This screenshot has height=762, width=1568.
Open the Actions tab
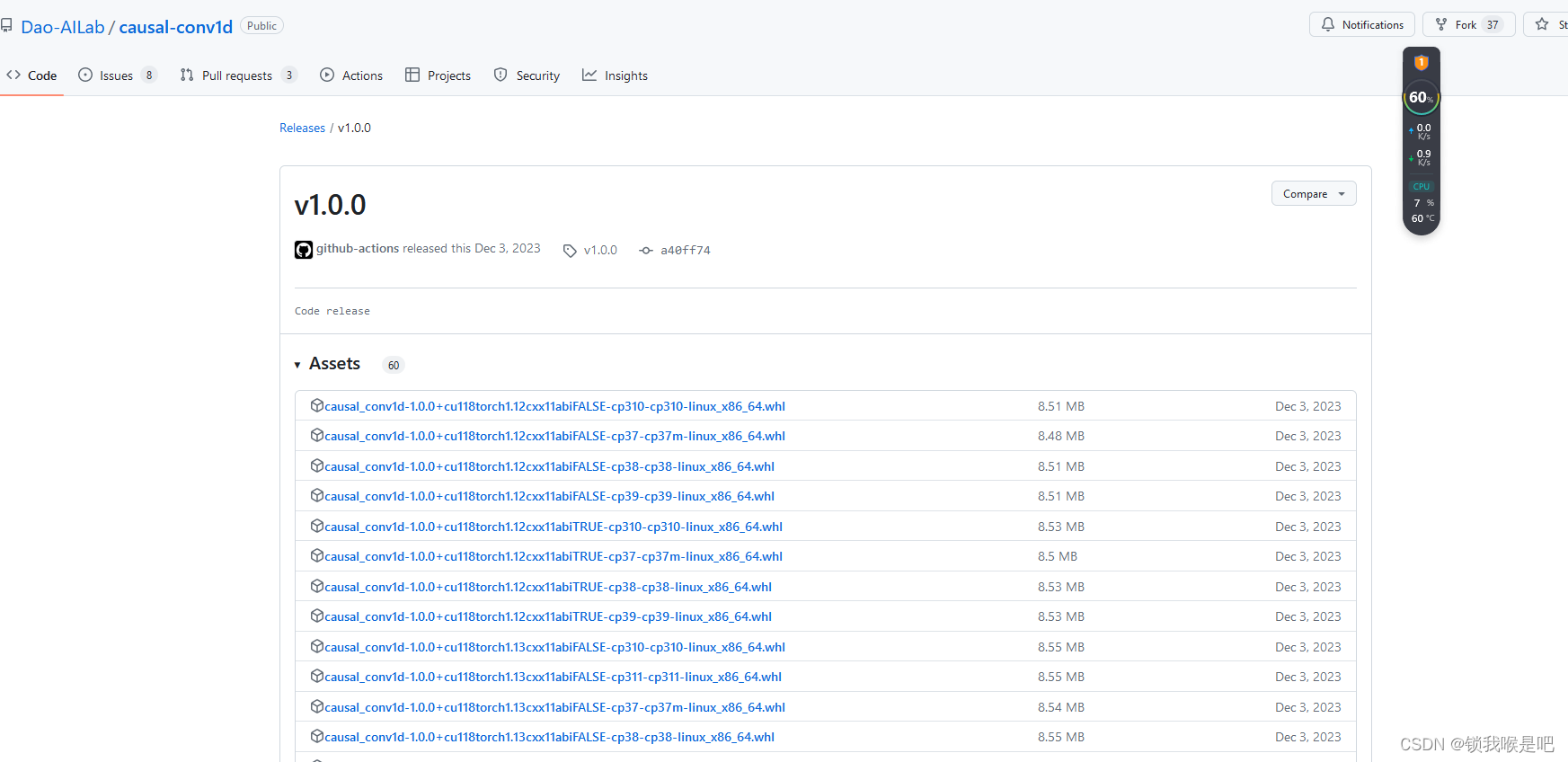(351, 75)
